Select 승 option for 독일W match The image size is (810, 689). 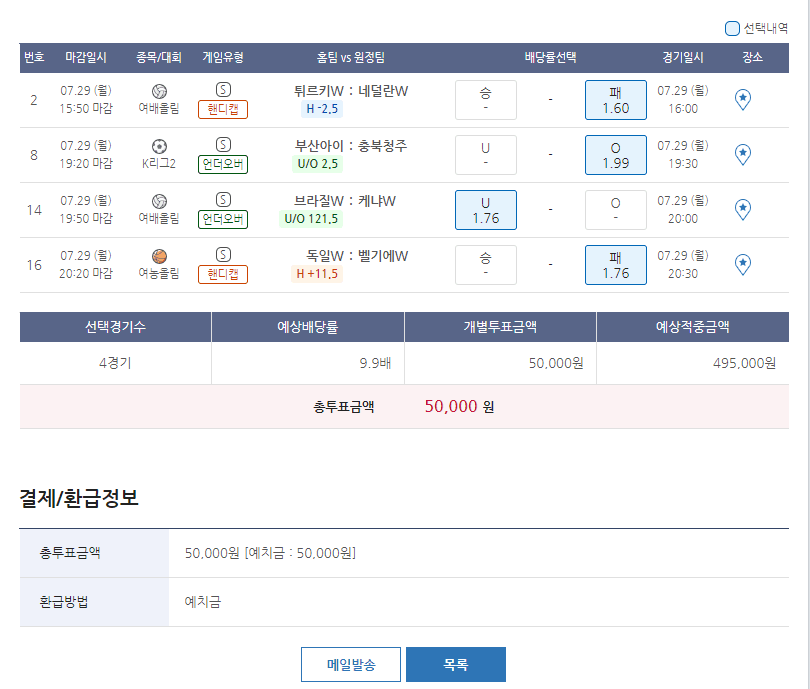pos(485,265)
